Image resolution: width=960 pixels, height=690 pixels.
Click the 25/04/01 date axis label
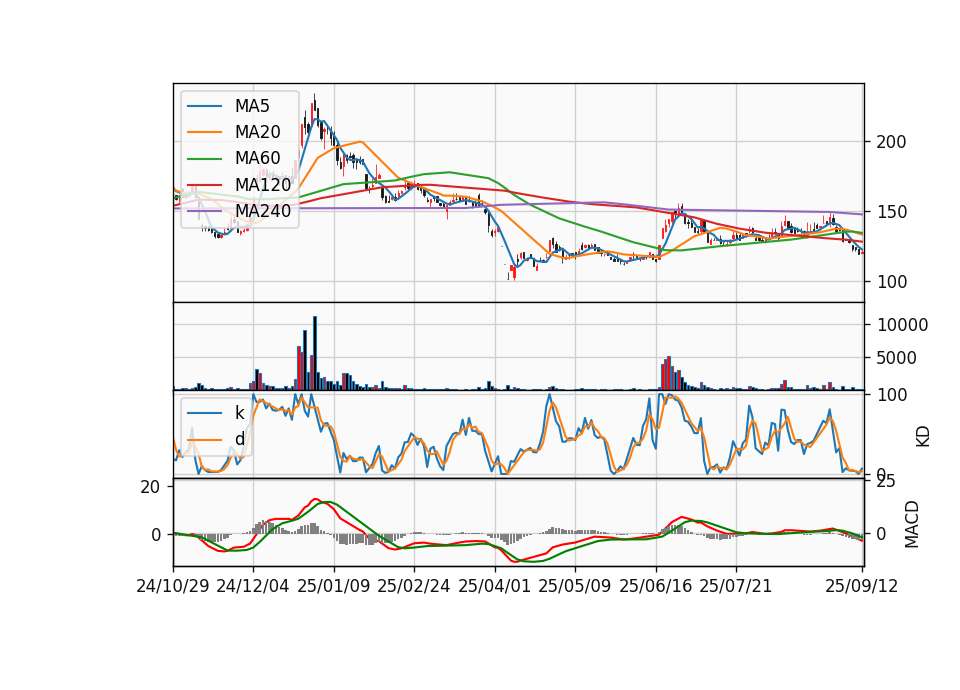(495, 586)
